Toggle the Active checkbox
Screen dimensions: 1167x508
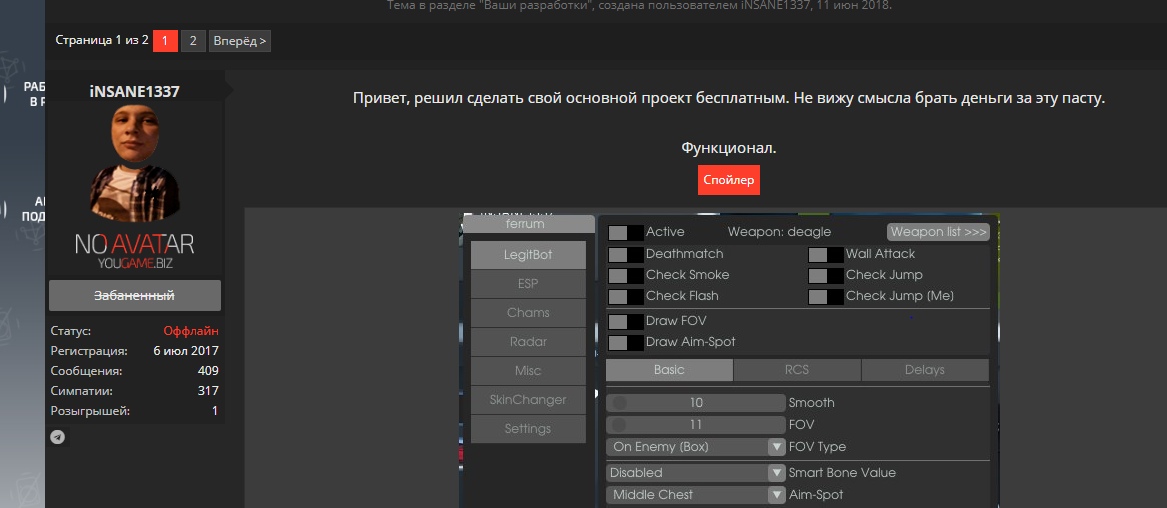pyautogui.click(x=626, y=232)
